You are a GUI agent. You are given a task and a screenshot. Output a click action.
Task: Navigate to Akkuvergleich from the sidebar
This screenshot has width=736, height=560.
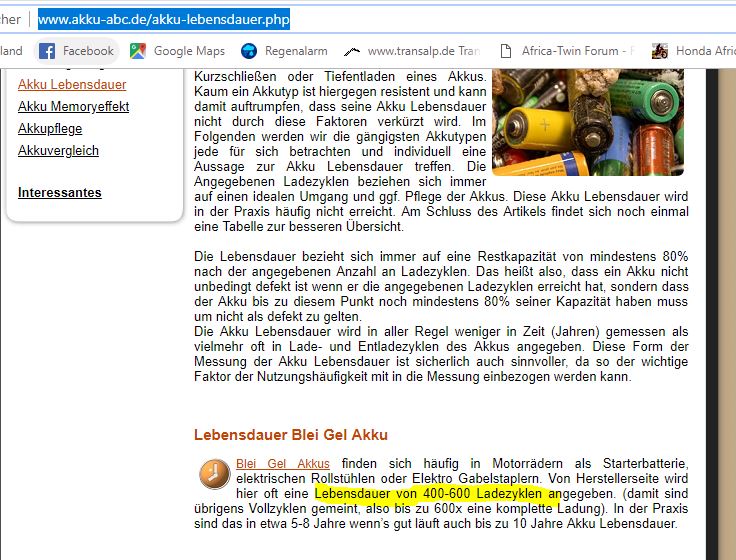pyautogui.click(x=58, y=151)
